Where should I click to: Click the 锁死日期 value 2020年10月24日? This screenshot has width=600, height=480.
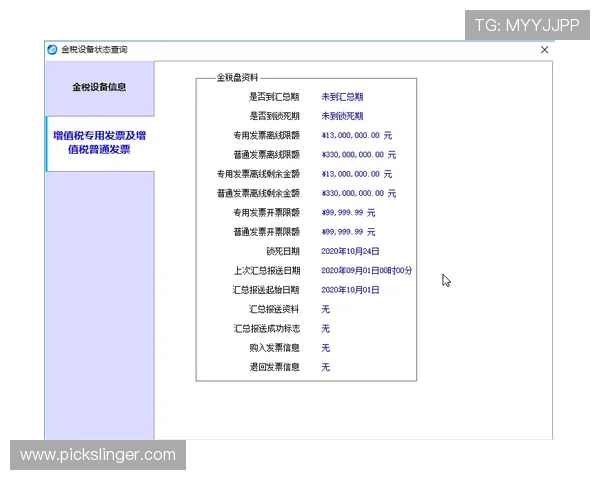(x=350, y=251)
